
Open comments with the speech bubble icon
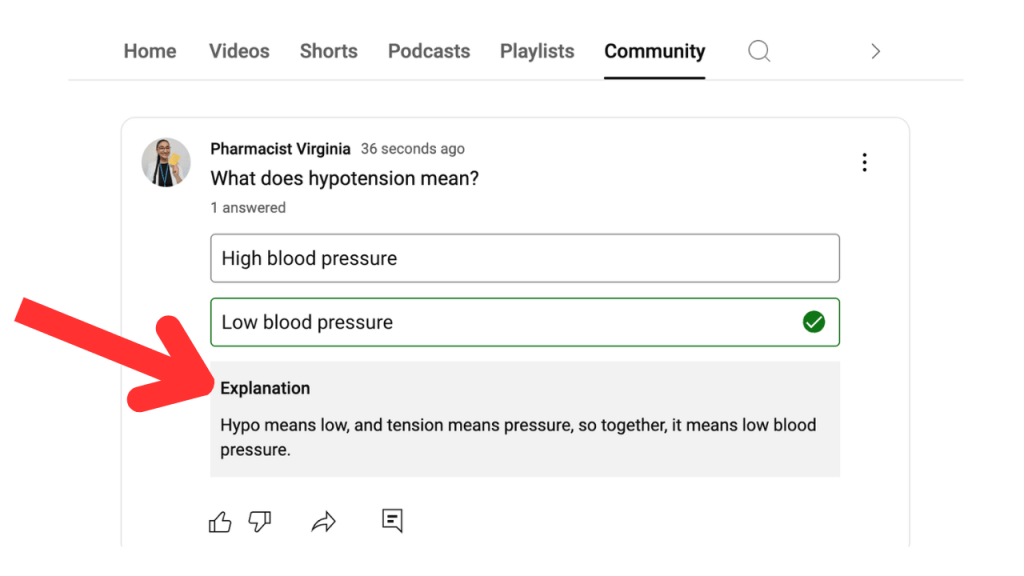391,521
